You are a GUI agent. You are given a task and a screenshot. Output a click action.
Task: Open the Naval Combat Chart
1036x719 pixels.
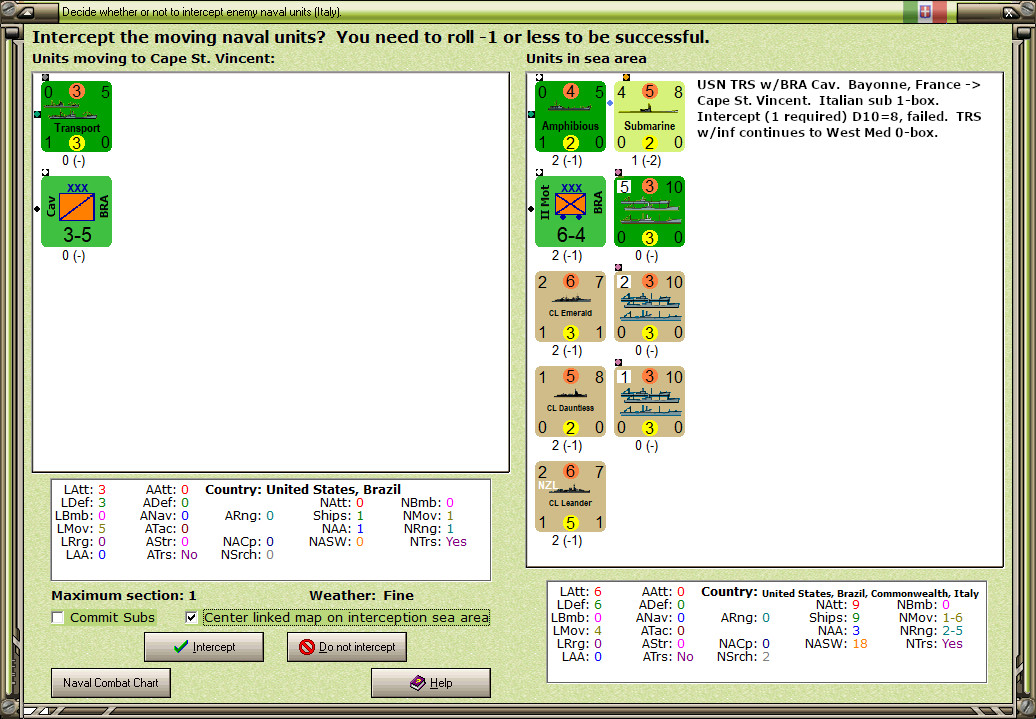point(110,682)
